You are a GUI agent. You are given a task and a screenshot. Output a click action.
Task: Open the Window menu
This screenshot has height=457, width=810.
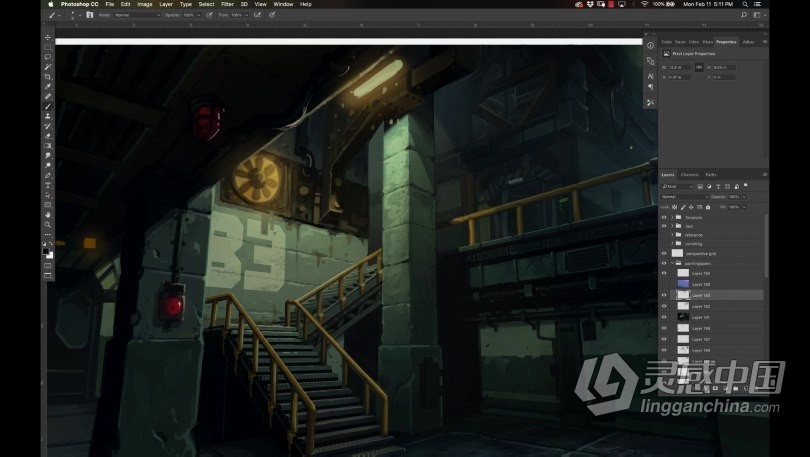pos(283,4)
